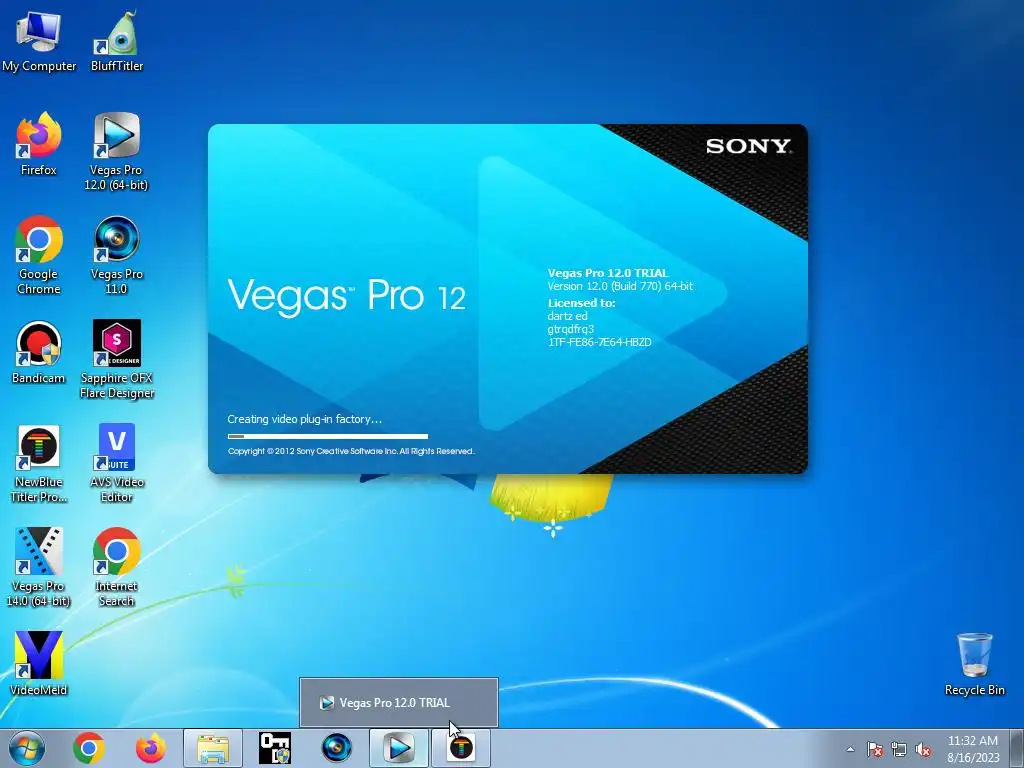The image size is (1024, 768).
Task: Launch Bandicam desktop shortcut
Action: [39, 353]
